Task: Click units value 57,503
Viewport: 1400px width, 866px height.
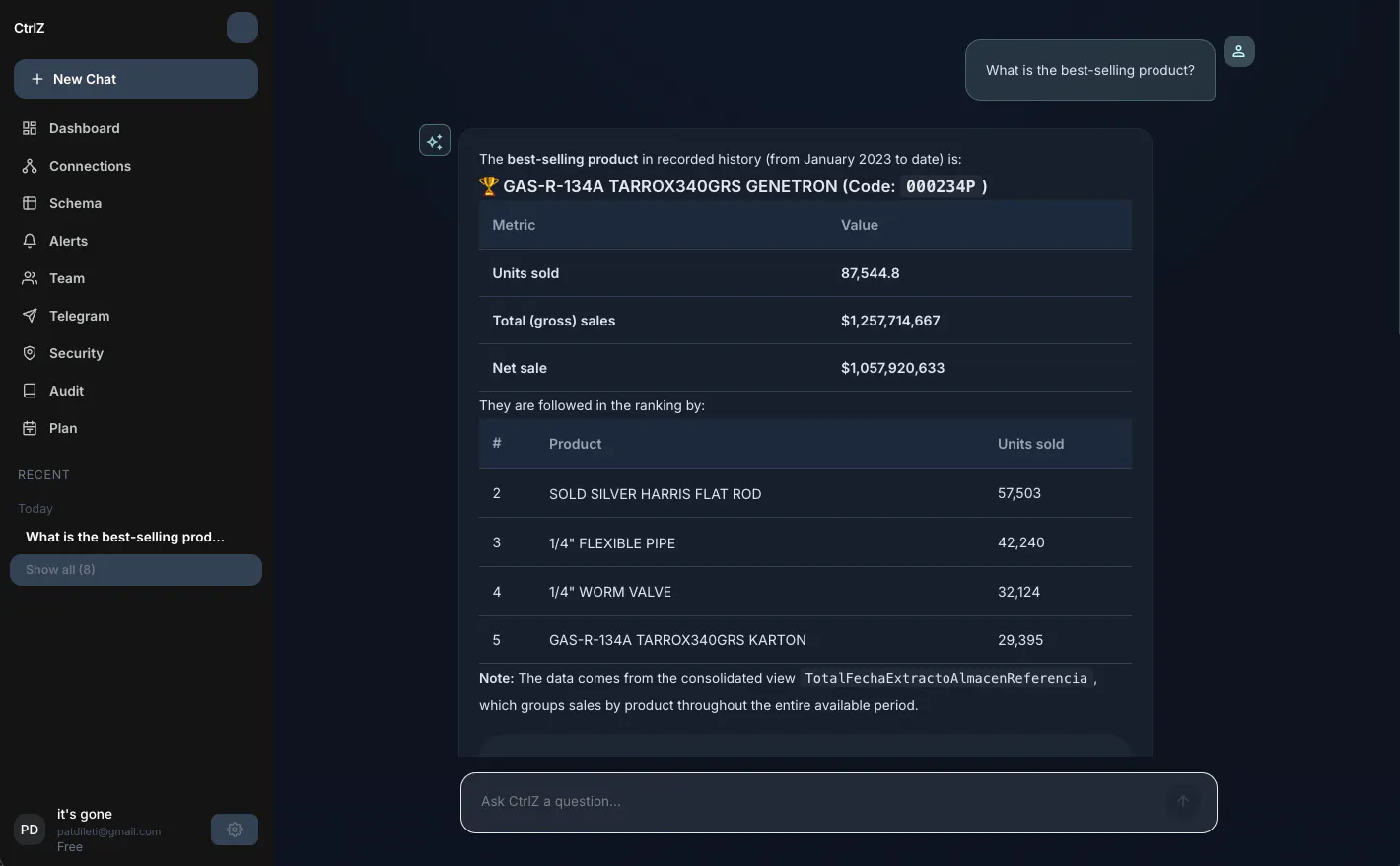Action: tap(1019, 493)
